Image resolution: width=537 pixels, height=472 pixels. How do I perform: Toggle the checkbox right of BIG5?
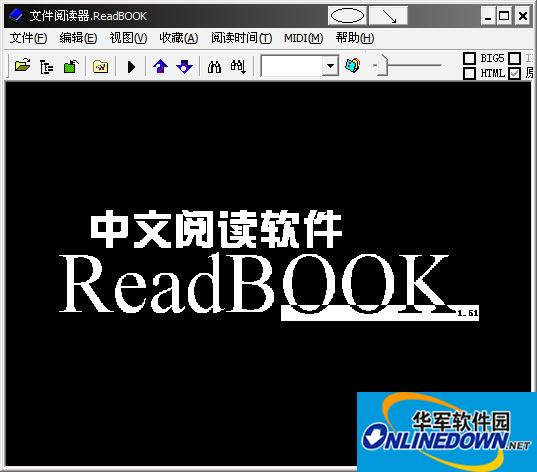point(515,58)
